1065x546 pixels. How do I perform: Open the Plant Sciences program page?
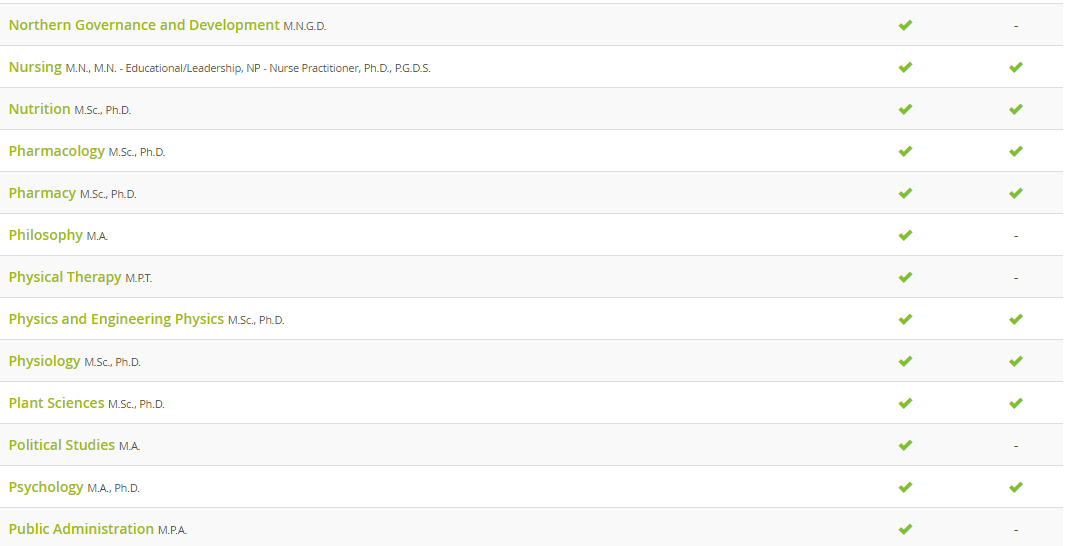pos(56,403)
